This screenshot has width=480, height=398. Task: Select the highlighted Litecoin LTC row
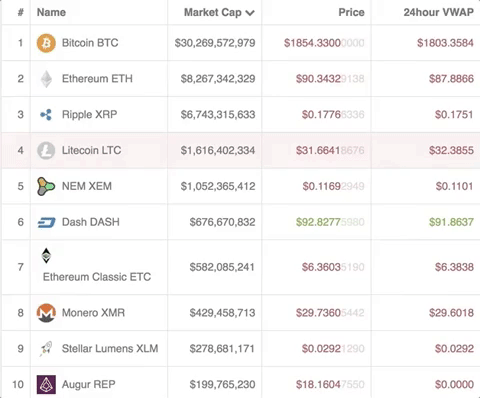pyautogui.click(x=240, y=150)
